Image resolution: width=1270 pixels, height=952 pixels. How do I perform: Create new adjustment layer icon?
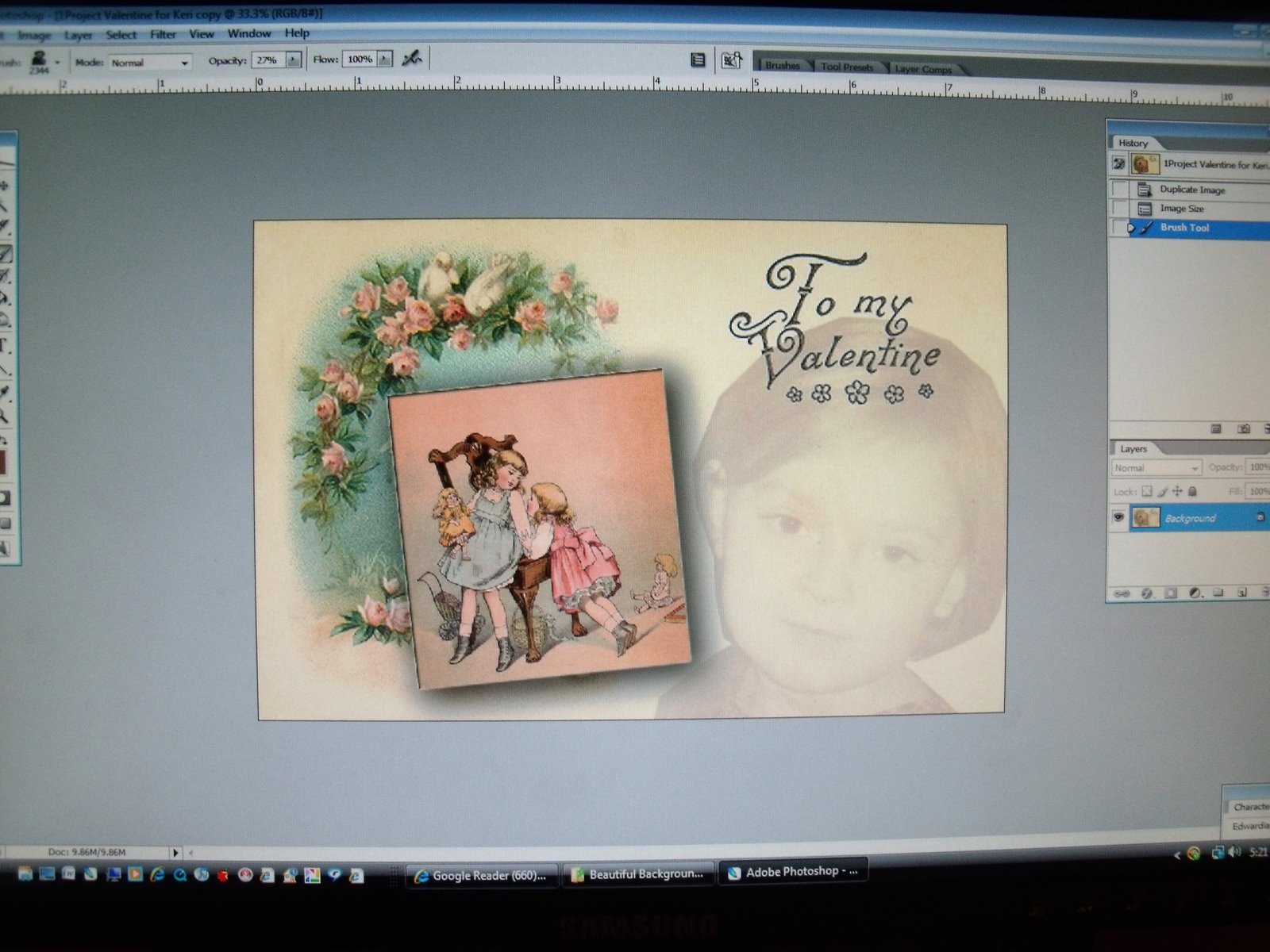click(1195, 593)
